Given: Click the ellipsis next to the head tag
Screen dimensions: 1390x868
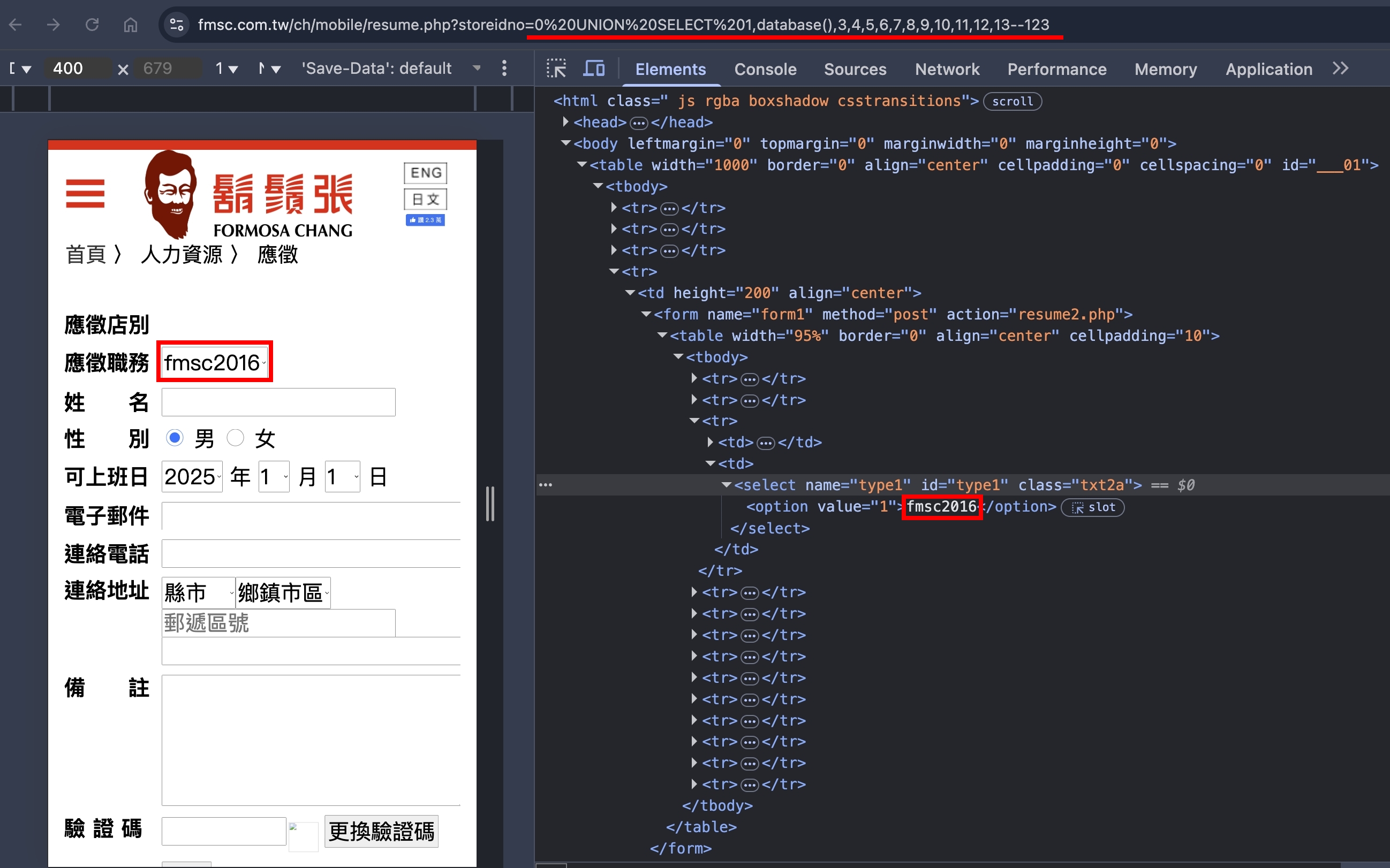Looking at the screenshot, I should [x=639, y=123].
